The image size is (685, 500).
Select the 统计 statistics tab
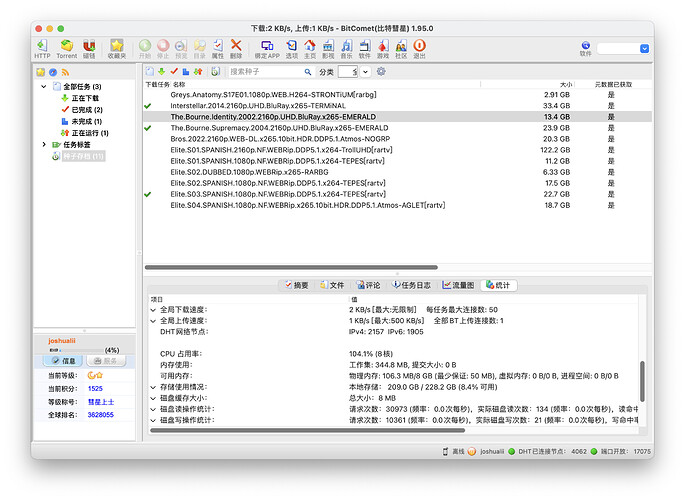(498, 285)
